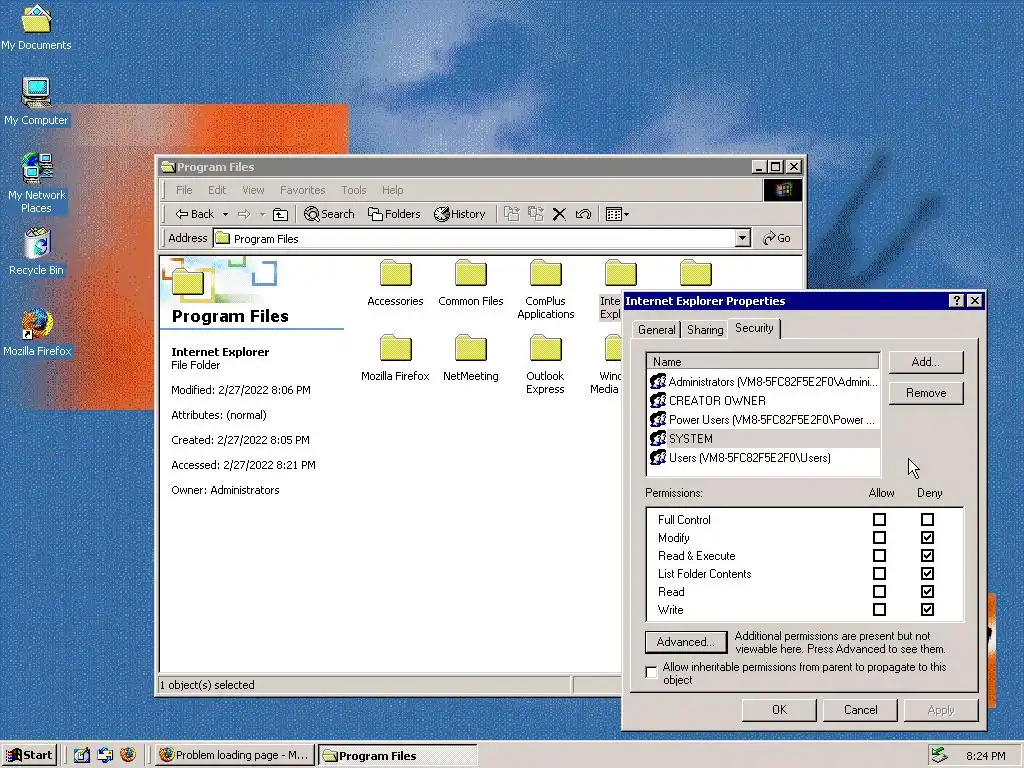Image resolution: width=1024 pixels, height=768 pixels.
Task: Click the dialog's question mark help button
Action: 956,300
